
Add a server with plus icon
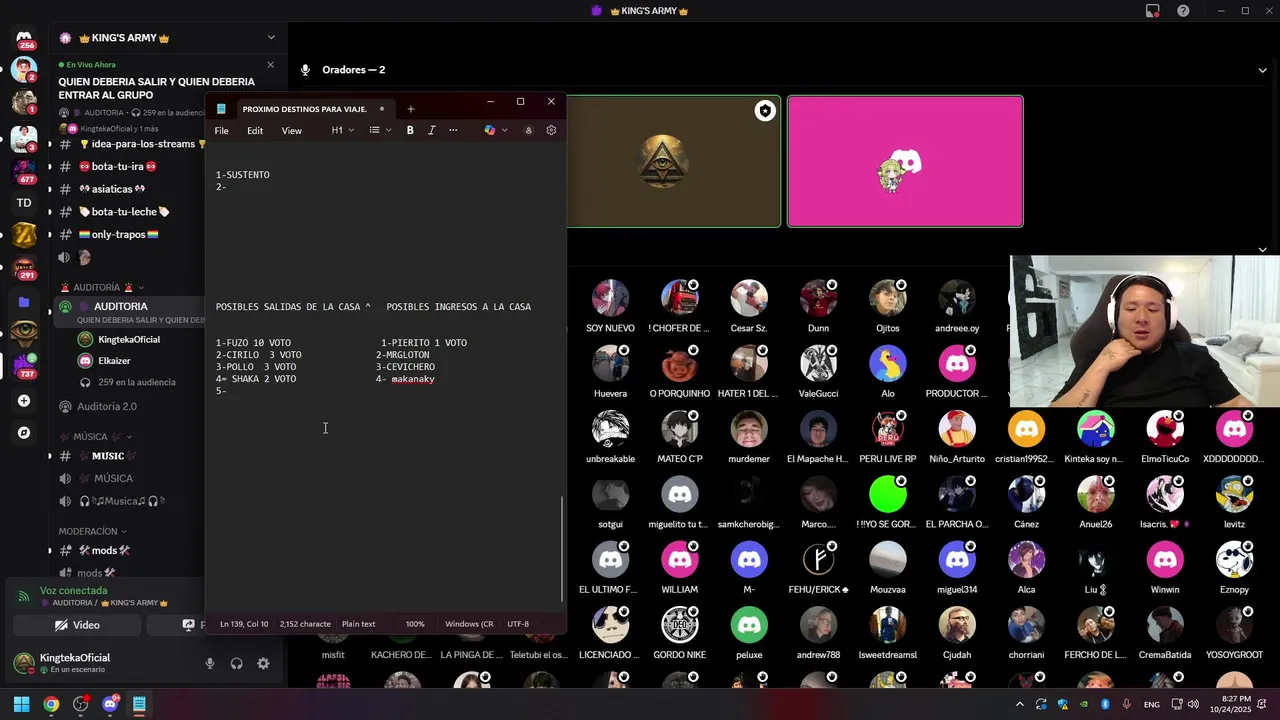tap(24, 401)
